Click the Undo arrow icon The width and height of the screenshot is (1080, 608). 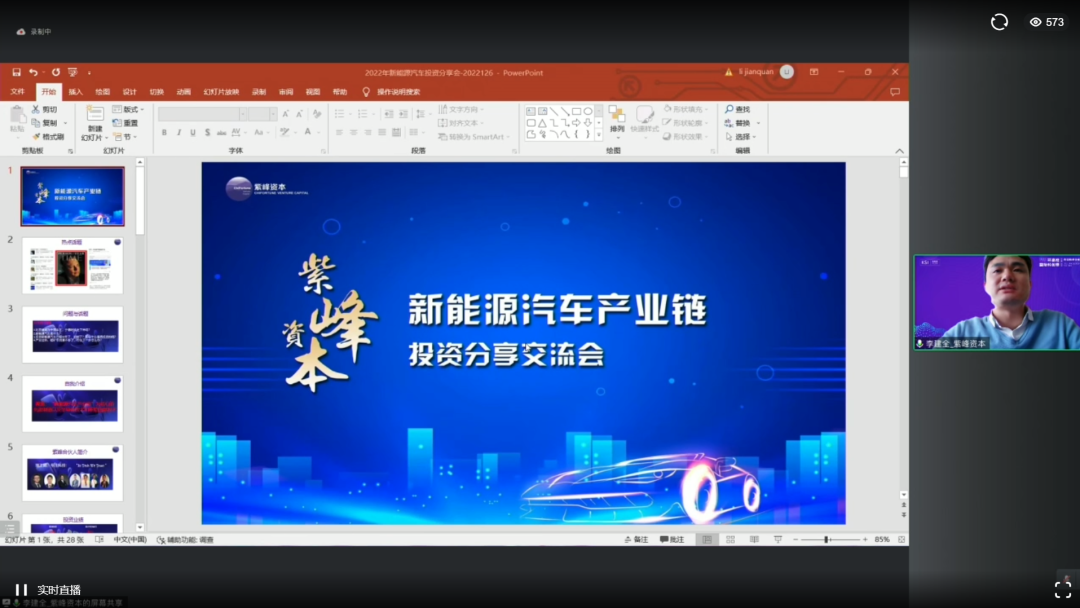pos(32,72)
